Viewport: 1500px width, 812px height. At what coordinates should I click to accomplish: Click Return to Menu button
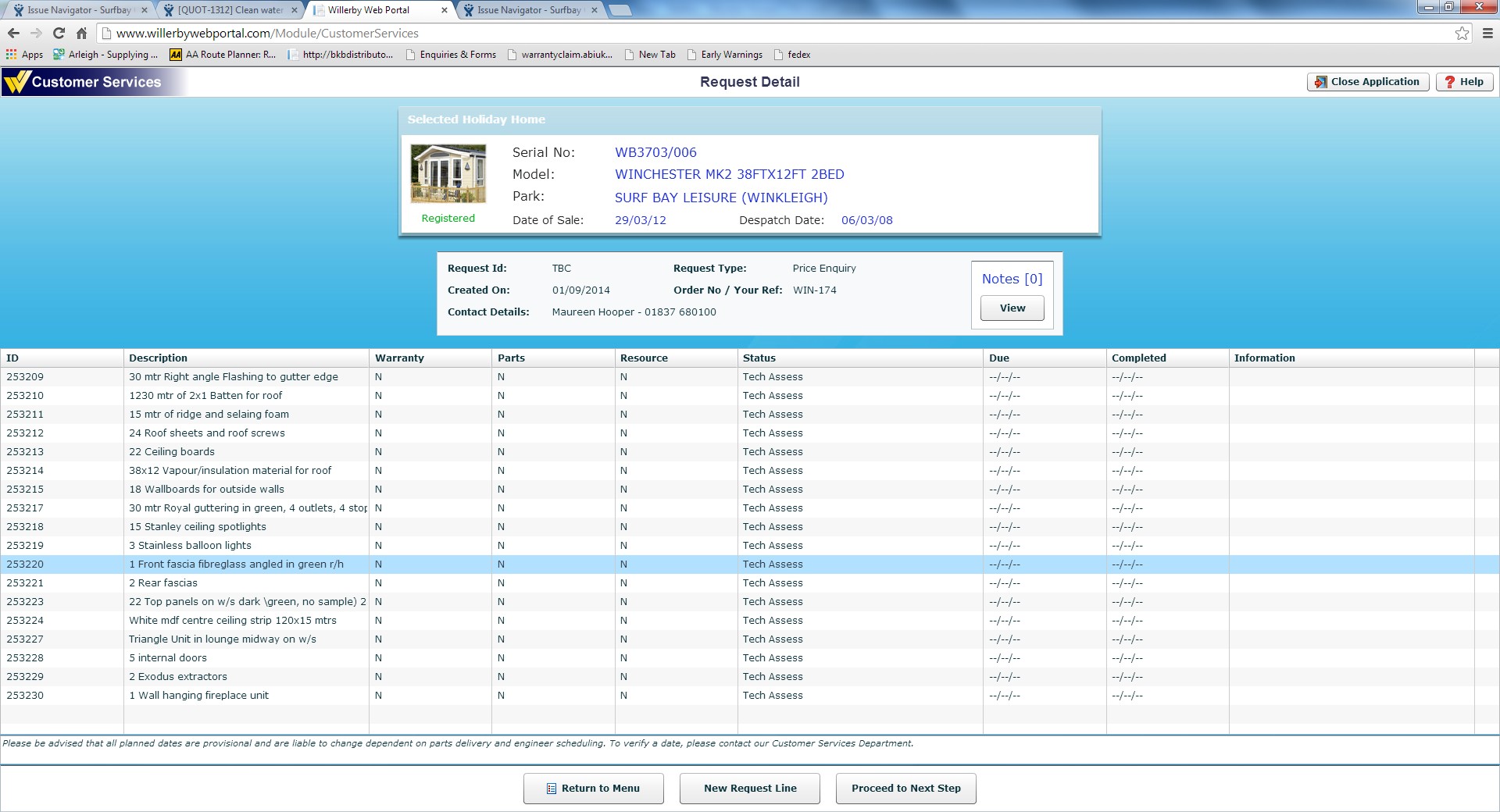point(593,788)
